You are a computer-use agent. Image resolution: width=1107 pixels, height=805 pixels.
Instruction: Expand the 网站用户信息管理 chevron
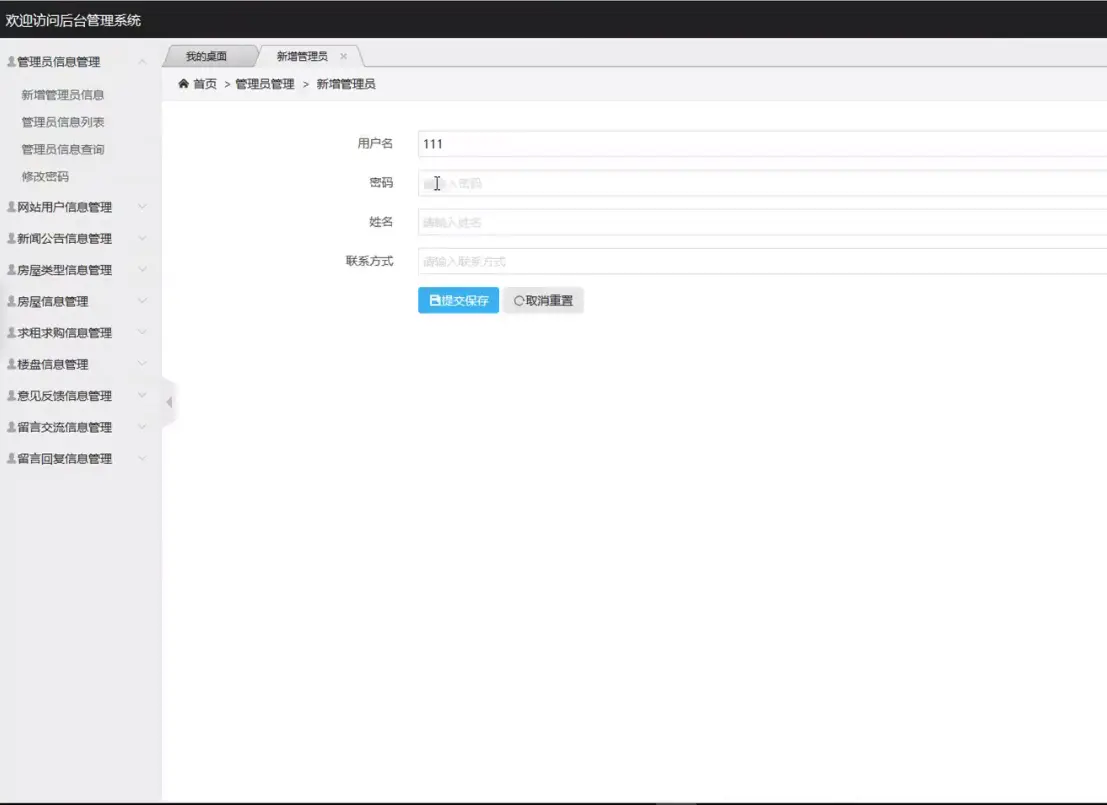click(x=142, y=207)
